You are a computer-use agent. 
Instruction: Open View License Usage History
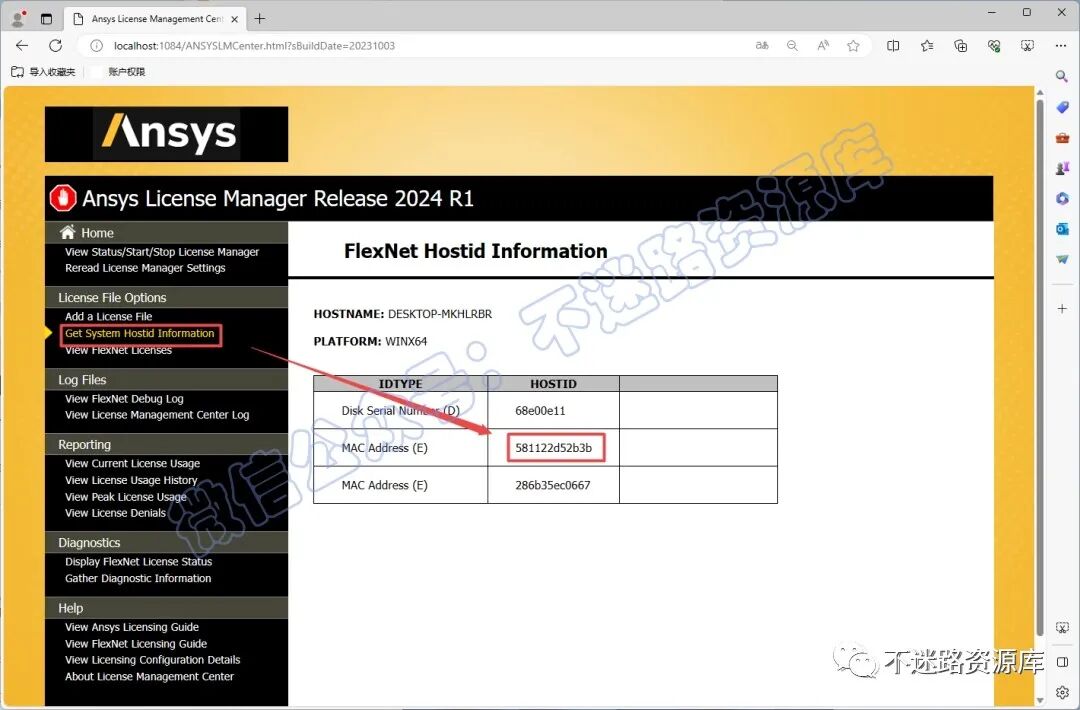tap(131, 480)
